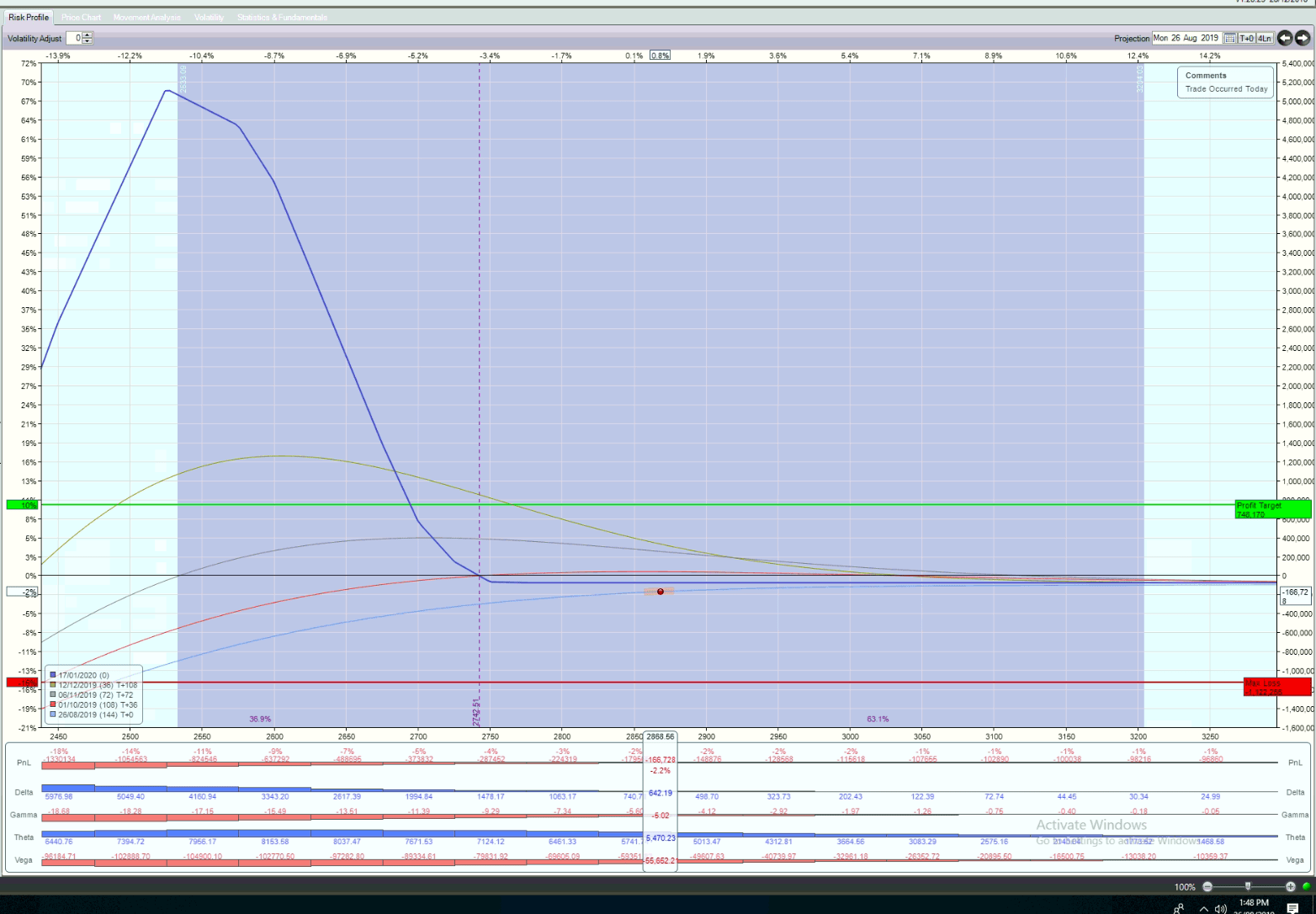Click the green Profit Target label

tap(1272, 509)
